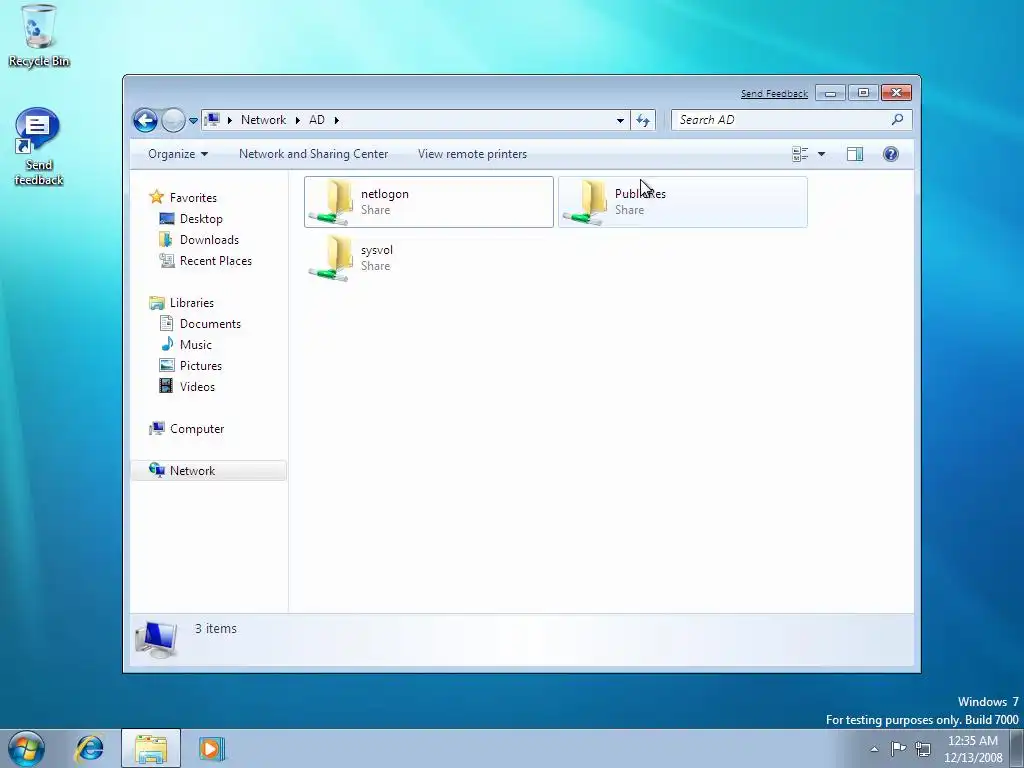The width and height of the screenshot is (1024, 768).
Task: Select the PublicRes share folder icon
Action: pyautogui.click(x=586, y=202)
